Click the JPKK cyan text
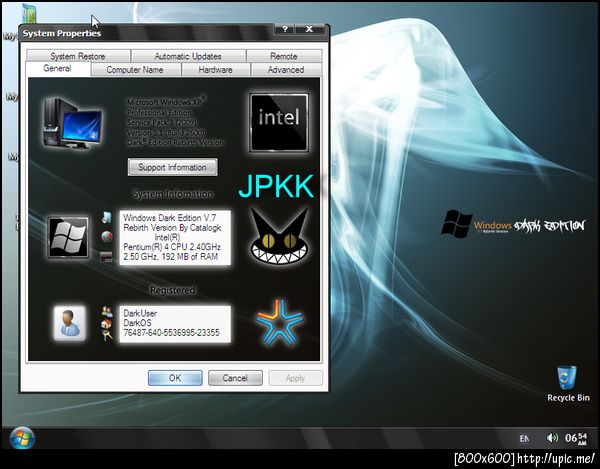Viewport: 600px width, 469px height. [x=276, y=186]
